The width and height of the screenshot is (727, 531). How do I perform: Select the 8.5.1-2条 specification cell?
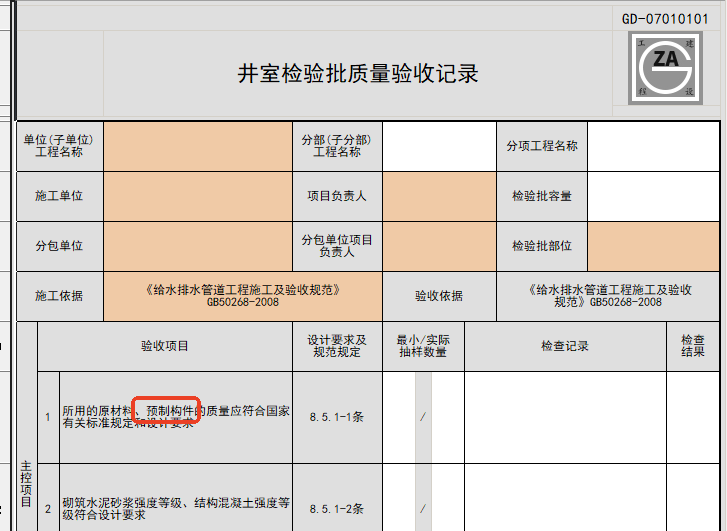pos(337,509)
